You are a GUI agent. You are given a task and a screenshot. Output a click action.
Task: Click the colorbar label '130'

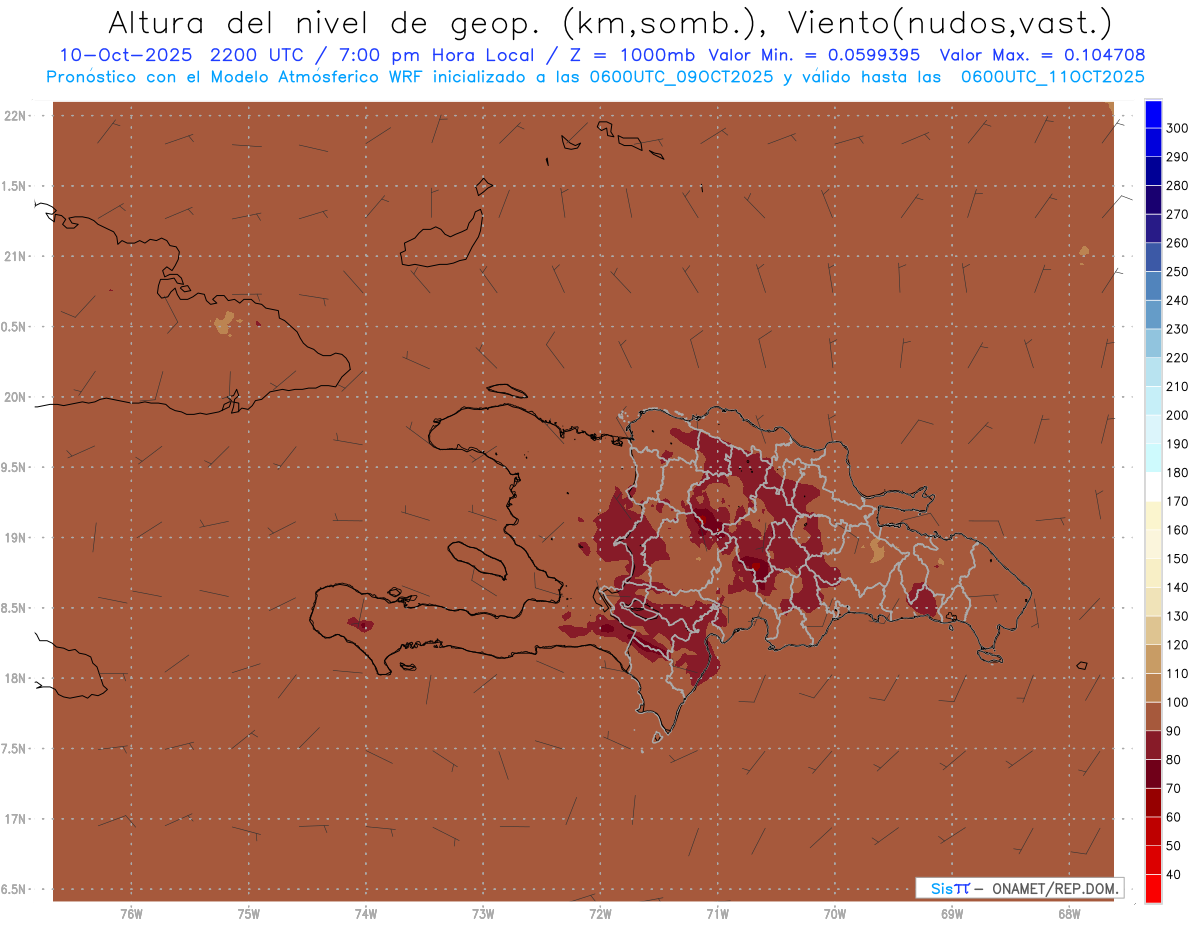tap(1177, 616)
